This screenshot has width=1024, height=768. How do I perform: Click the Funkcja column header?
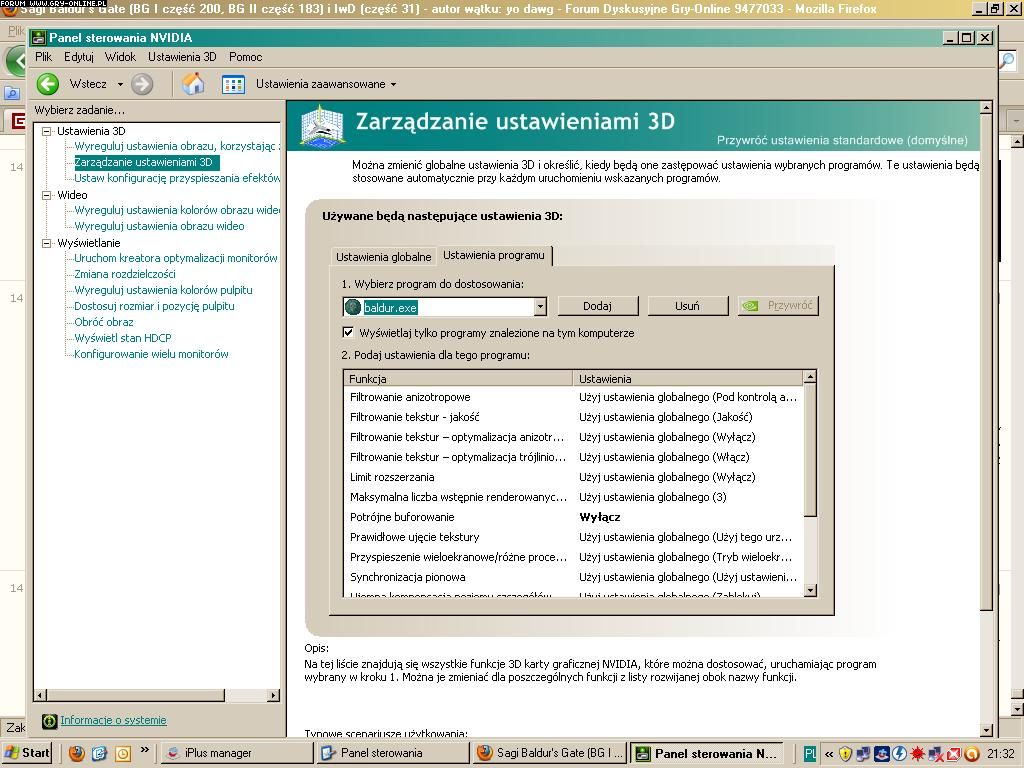tap(458, 379)
